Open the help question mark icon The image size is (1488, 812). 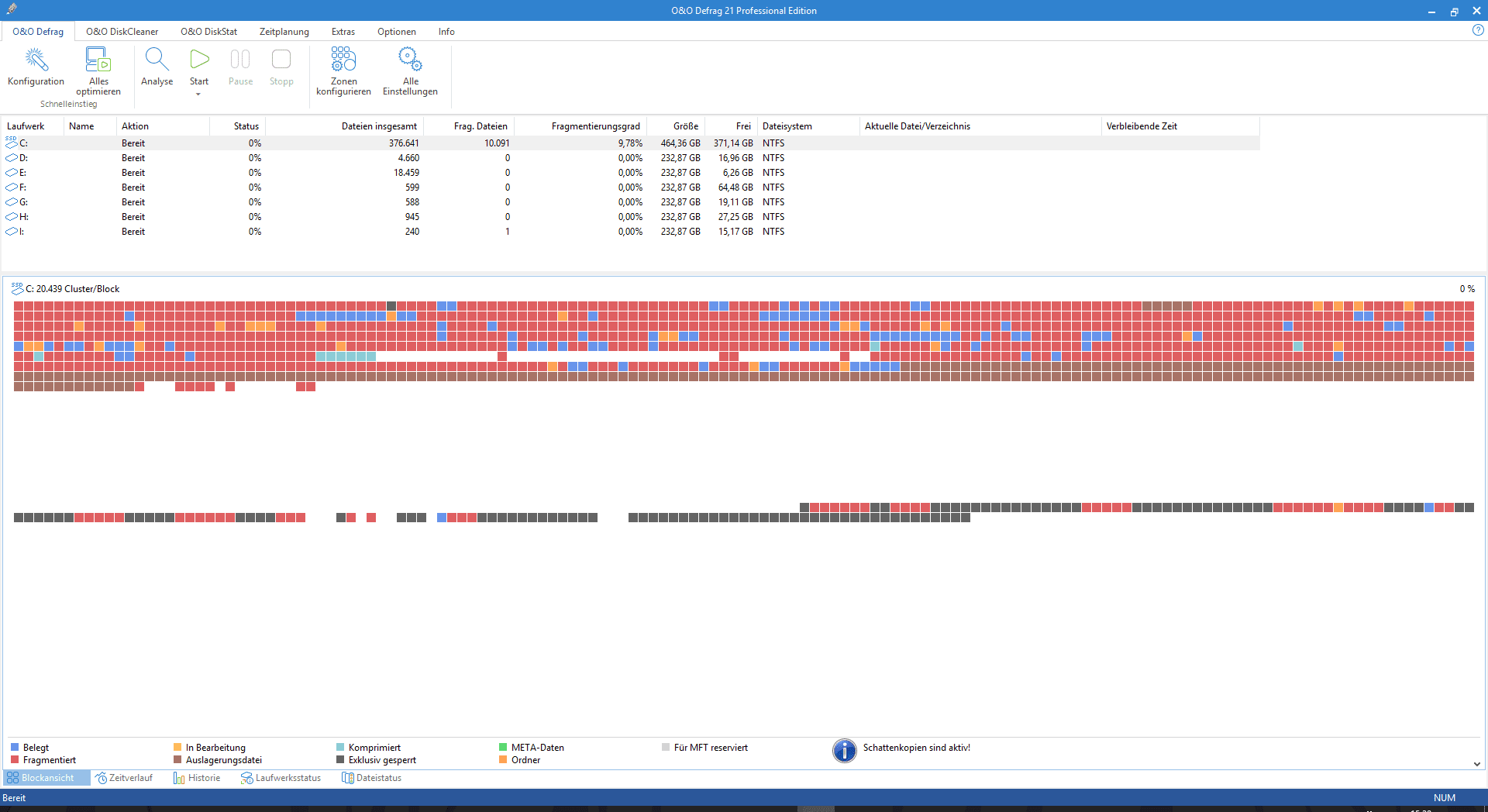click(x=1478, y=30)
